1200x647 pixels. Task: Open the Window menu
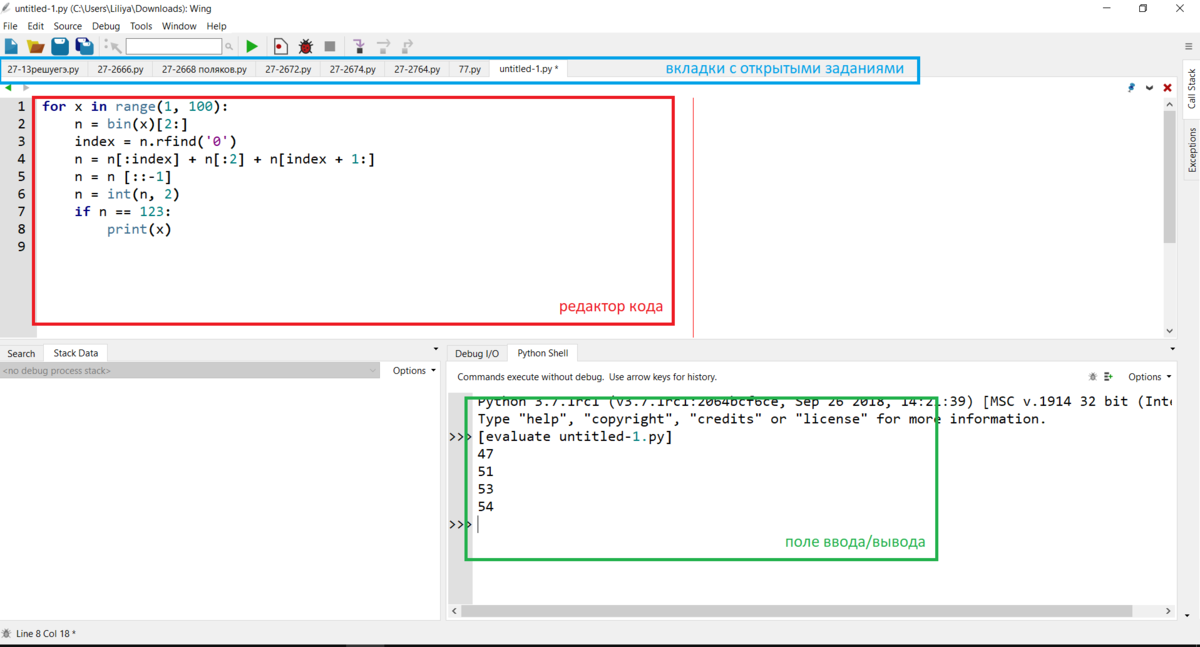coord(179,26)
